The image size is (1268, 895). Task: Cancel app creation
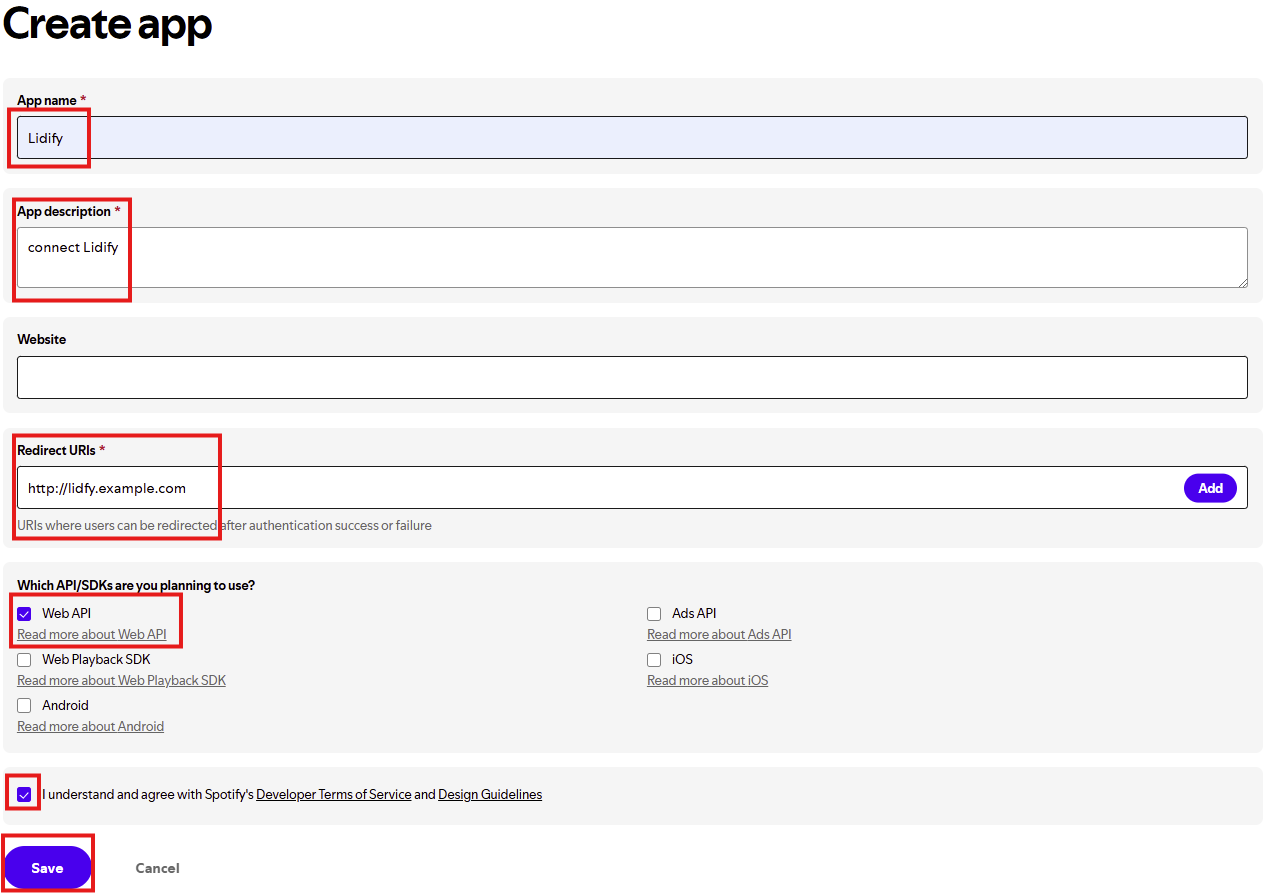tap(158, 868)
